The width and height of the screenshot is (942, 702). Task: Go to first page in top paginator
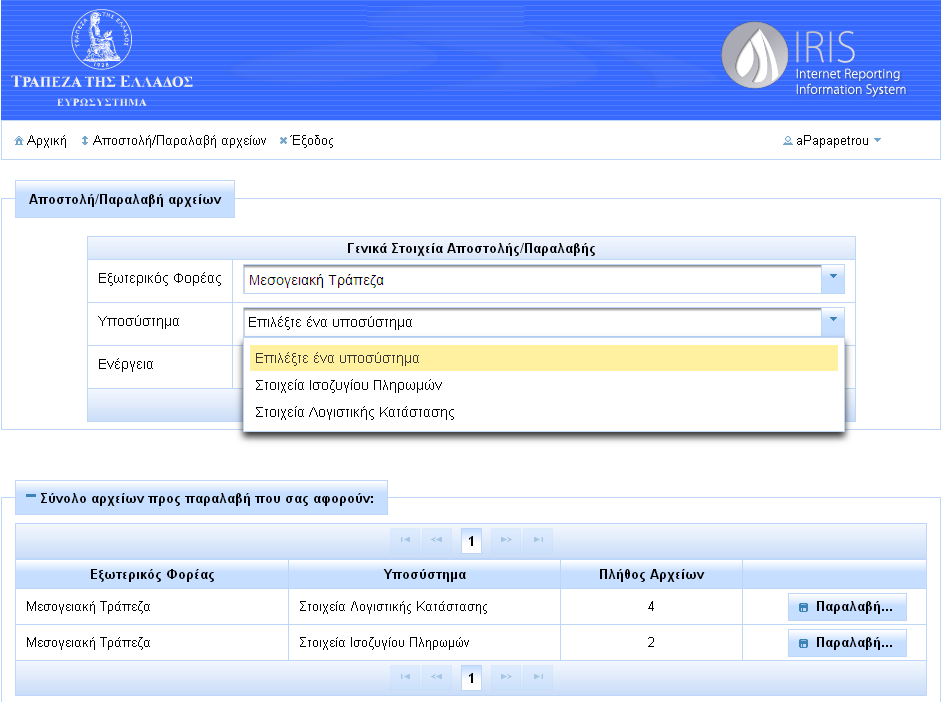(405, 540)
